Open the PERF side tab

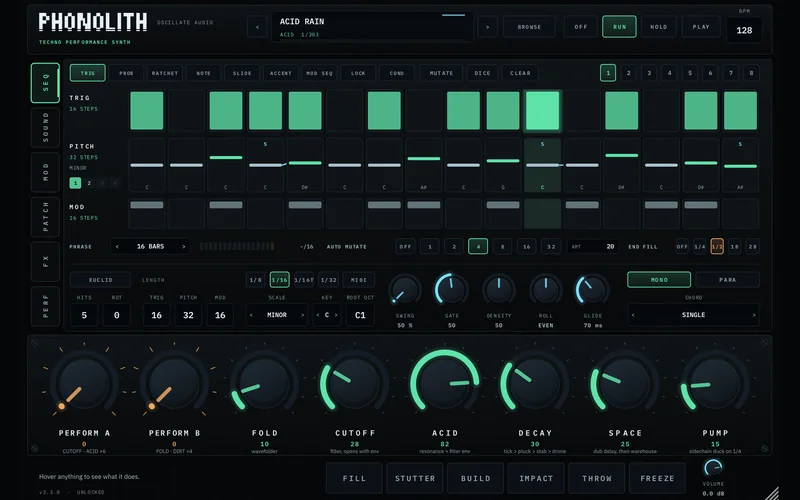coord(45,307)
